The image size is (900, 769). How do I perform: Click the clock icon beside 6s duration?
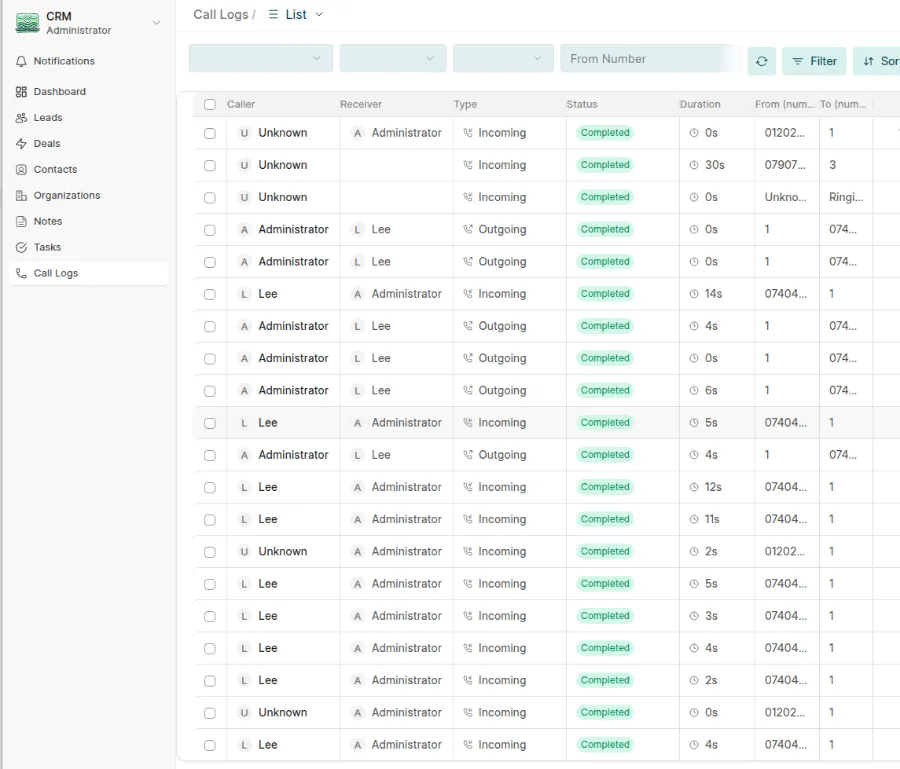[694, 390]
